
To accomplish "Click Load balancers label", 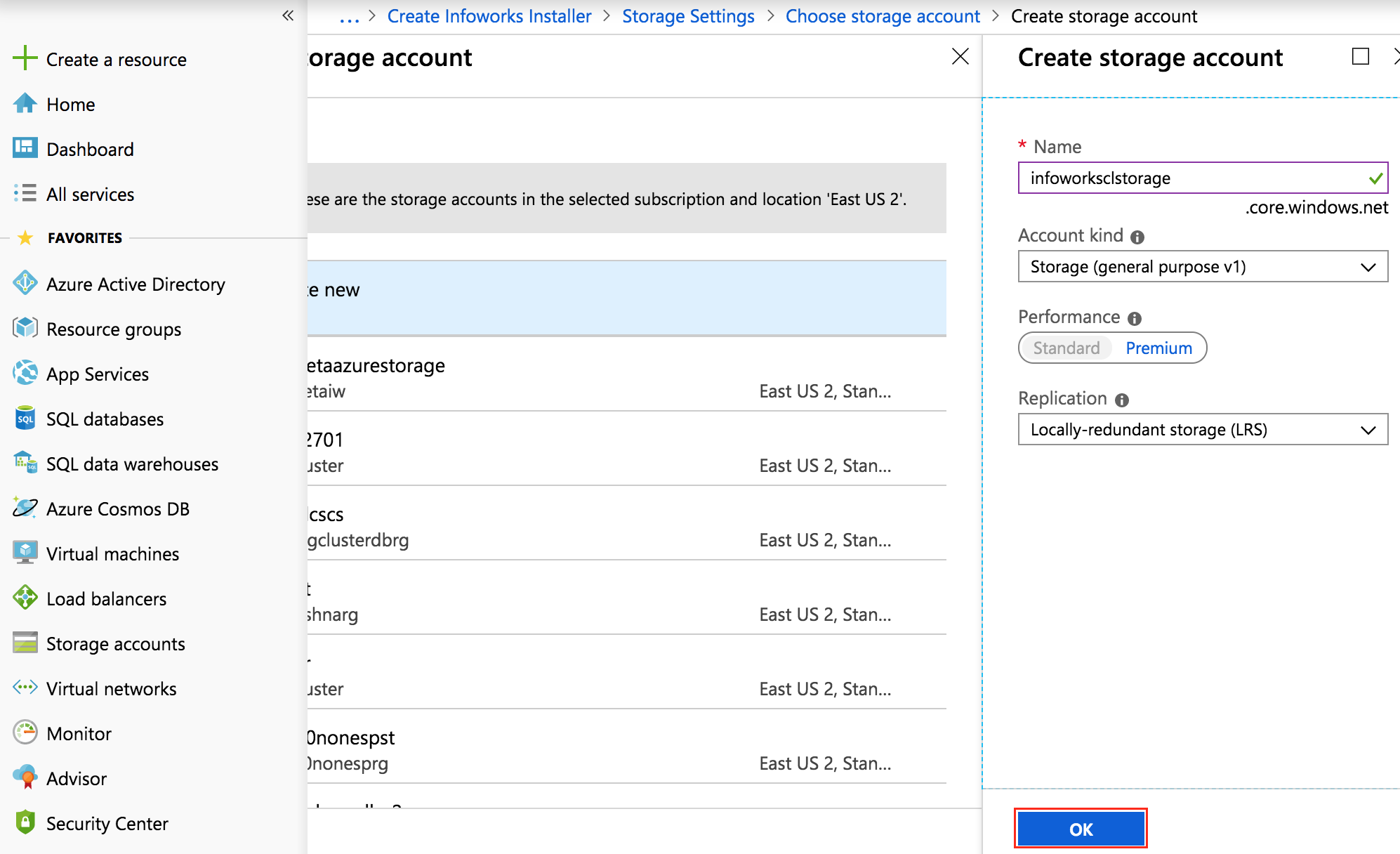I will click(106, 598).
